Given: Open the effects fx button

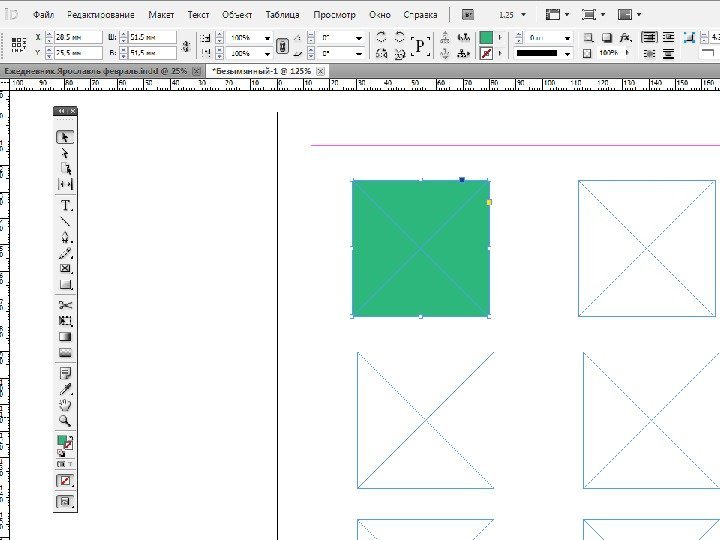Looking at the screenshot, I should tap(625, 37).
